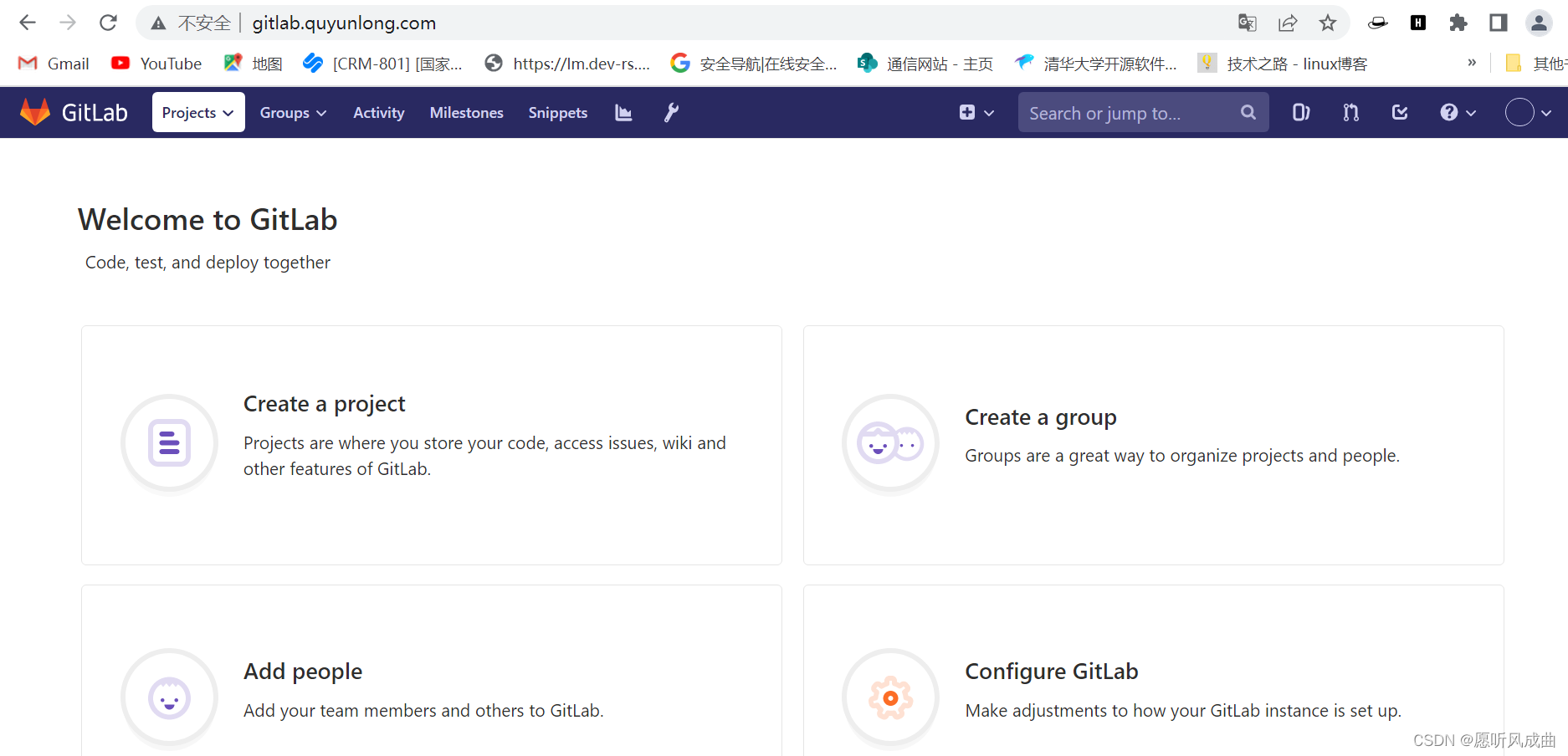This screenshot has height=756, width=1568.
Task: Expand the Projects dropdown
Action: coord(197,112)
